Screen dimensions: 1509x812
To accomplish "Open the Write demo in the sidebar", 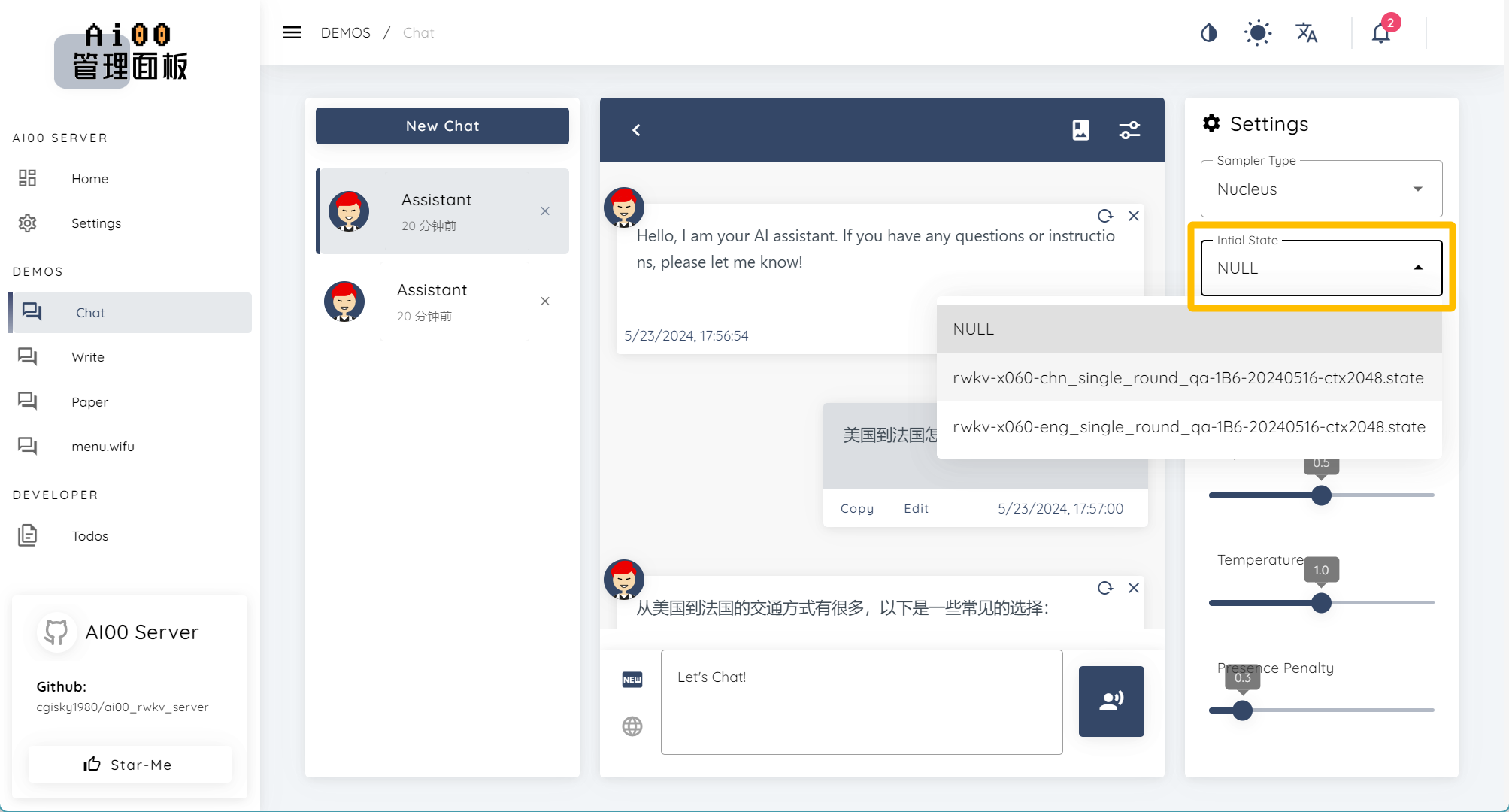I will tap(88, 357).
